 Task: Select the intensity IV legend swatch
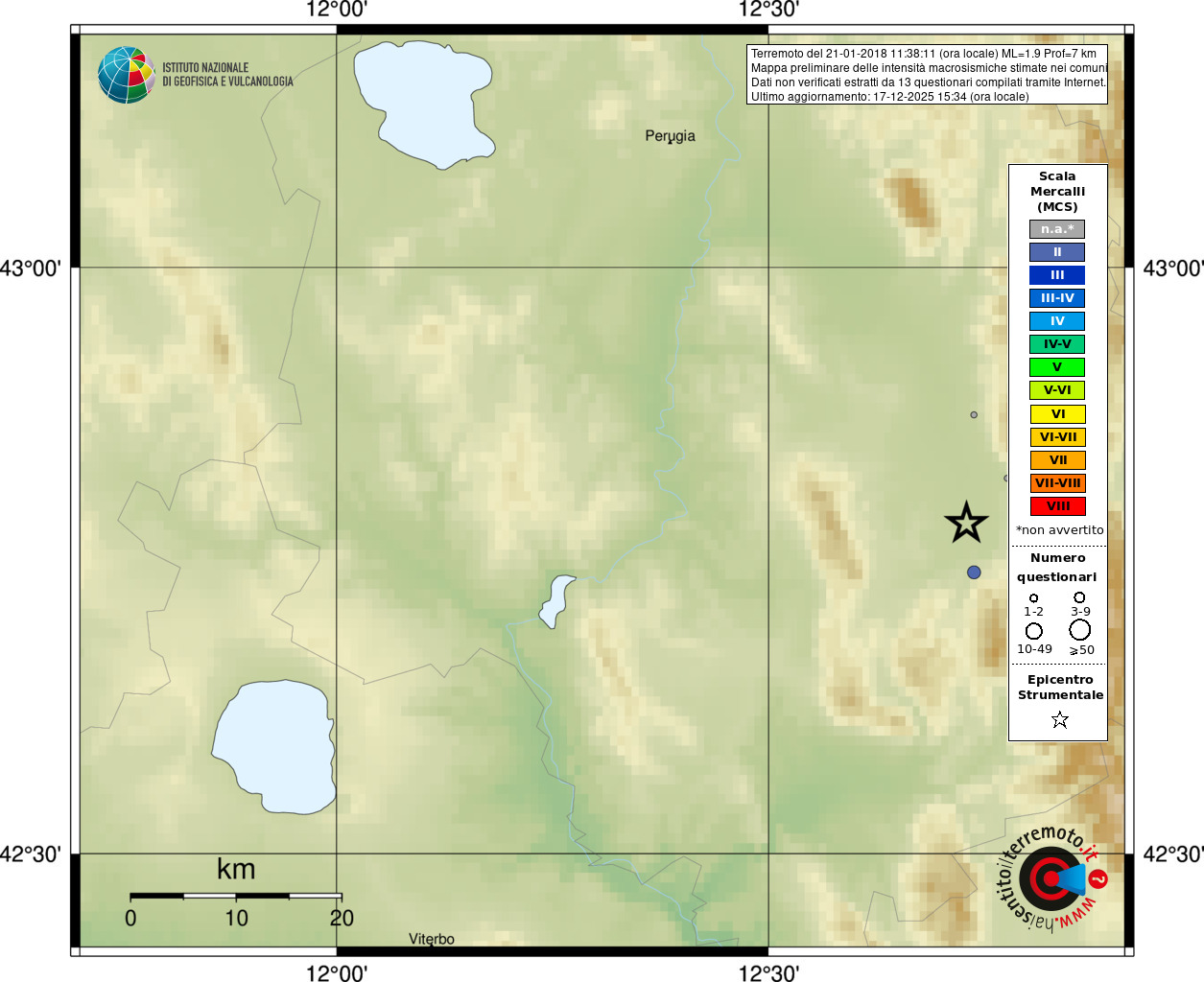click(x=1057, y=321)
